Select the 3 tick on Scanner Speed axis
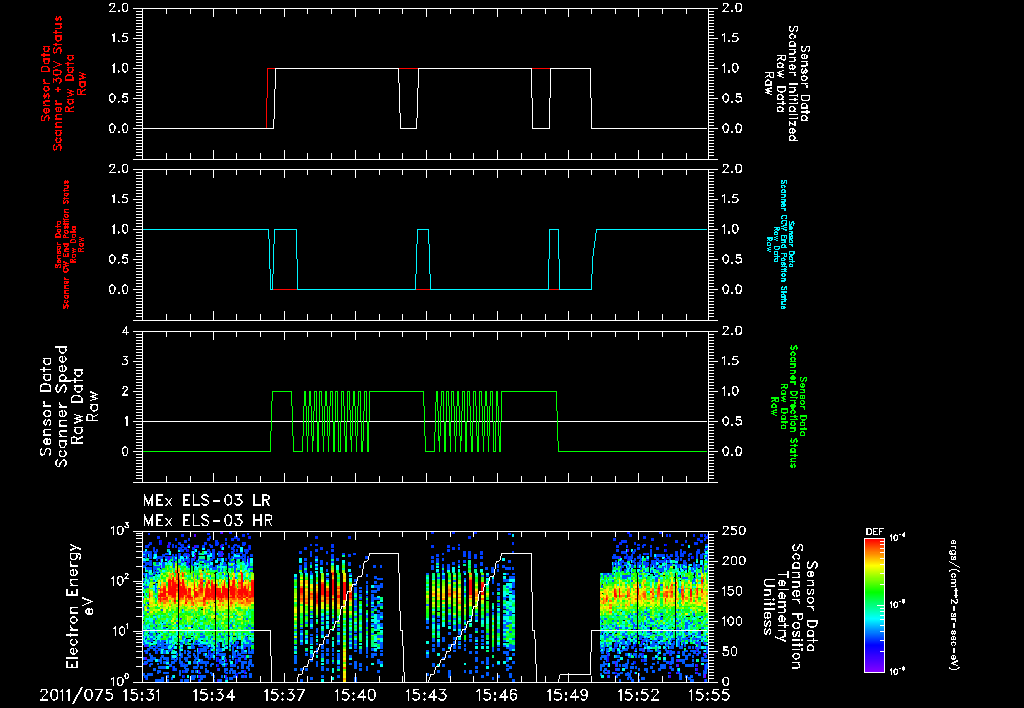This screenshot has height=708, width=1024. 125,361
